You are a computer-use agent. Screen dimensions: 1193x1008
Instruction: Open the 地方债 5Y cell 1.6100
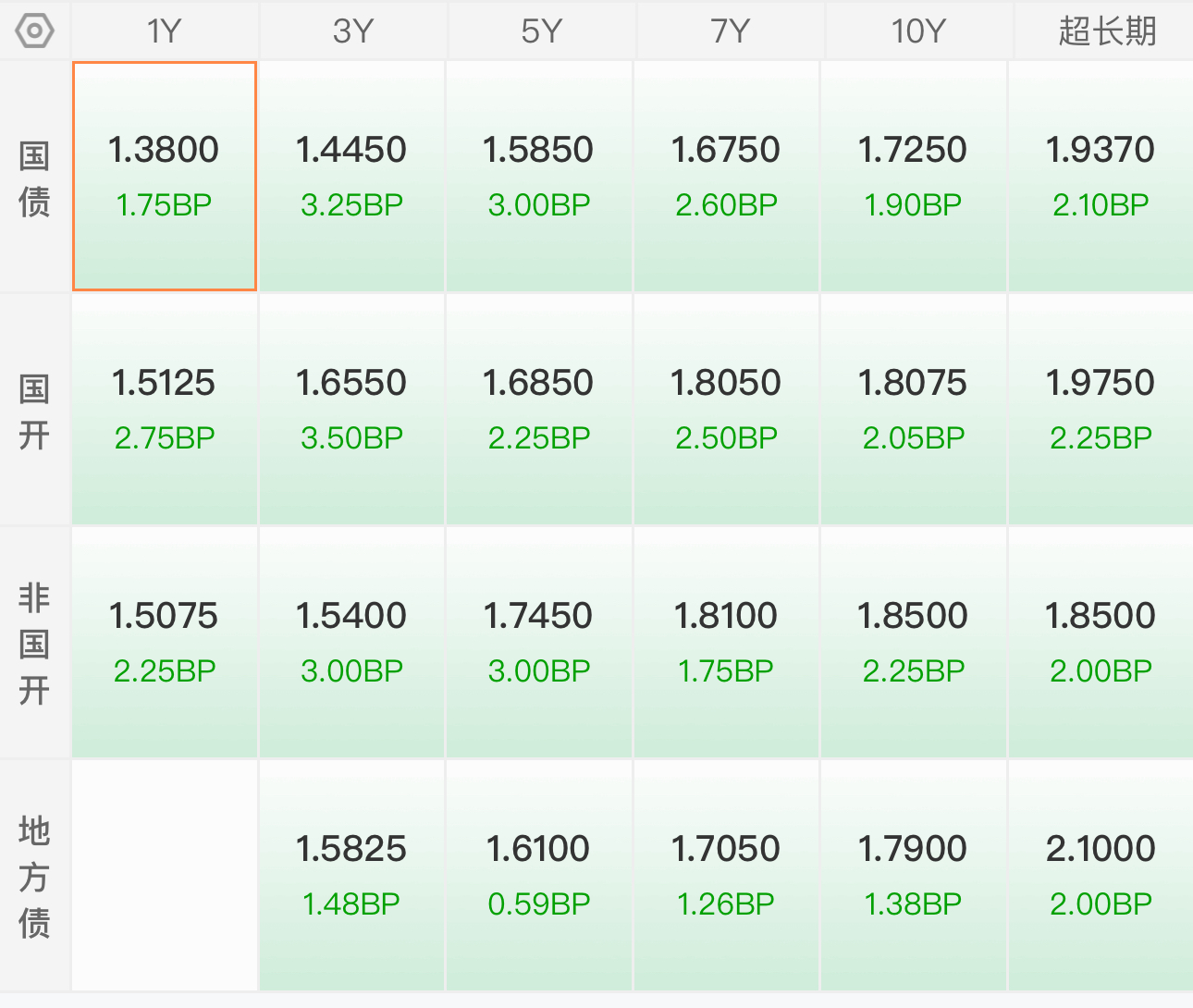point(539,876)
